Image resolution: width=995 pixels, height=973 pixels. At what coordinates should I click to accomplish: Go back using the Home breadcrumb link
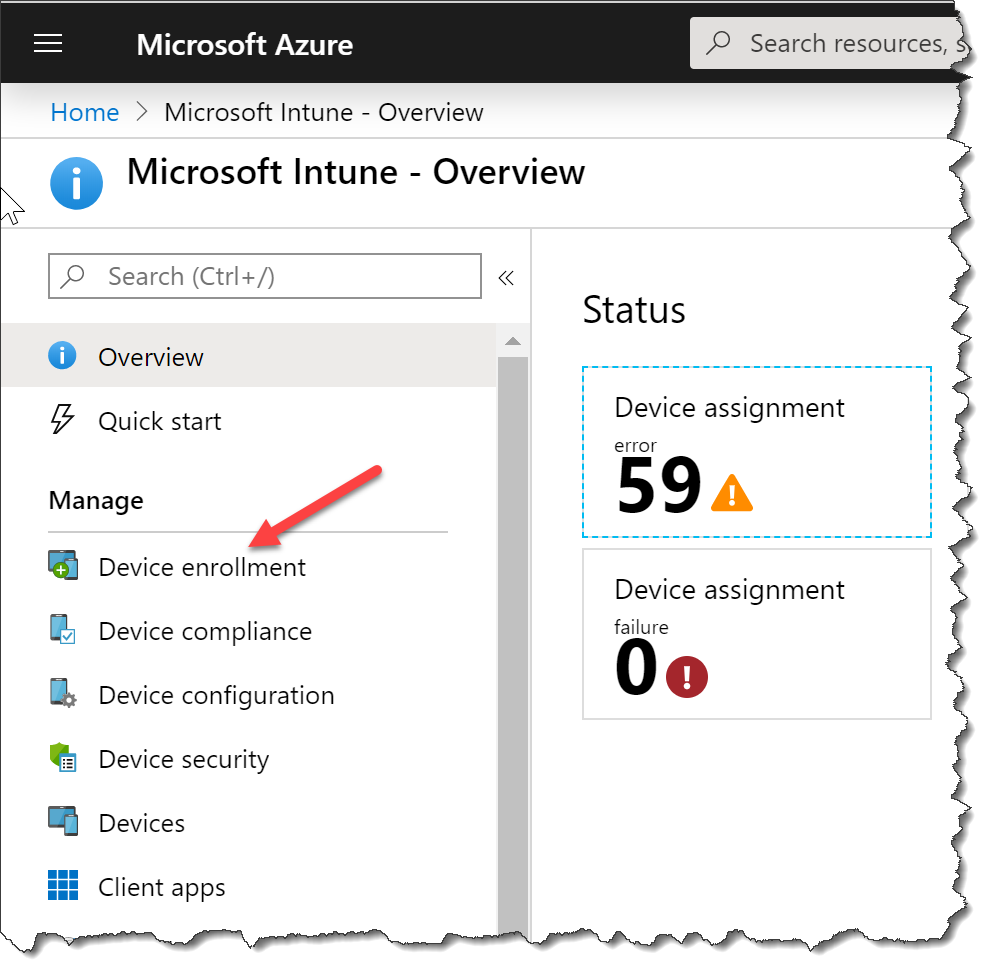pyautogui.click(x=84, y=112)
